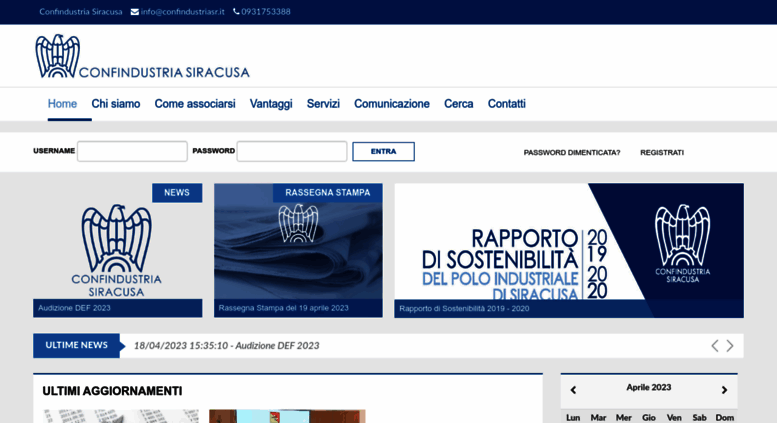Click the phone icon beside 0931753388
The width and height of the screenshot is (777, 423).
[236, 11]
